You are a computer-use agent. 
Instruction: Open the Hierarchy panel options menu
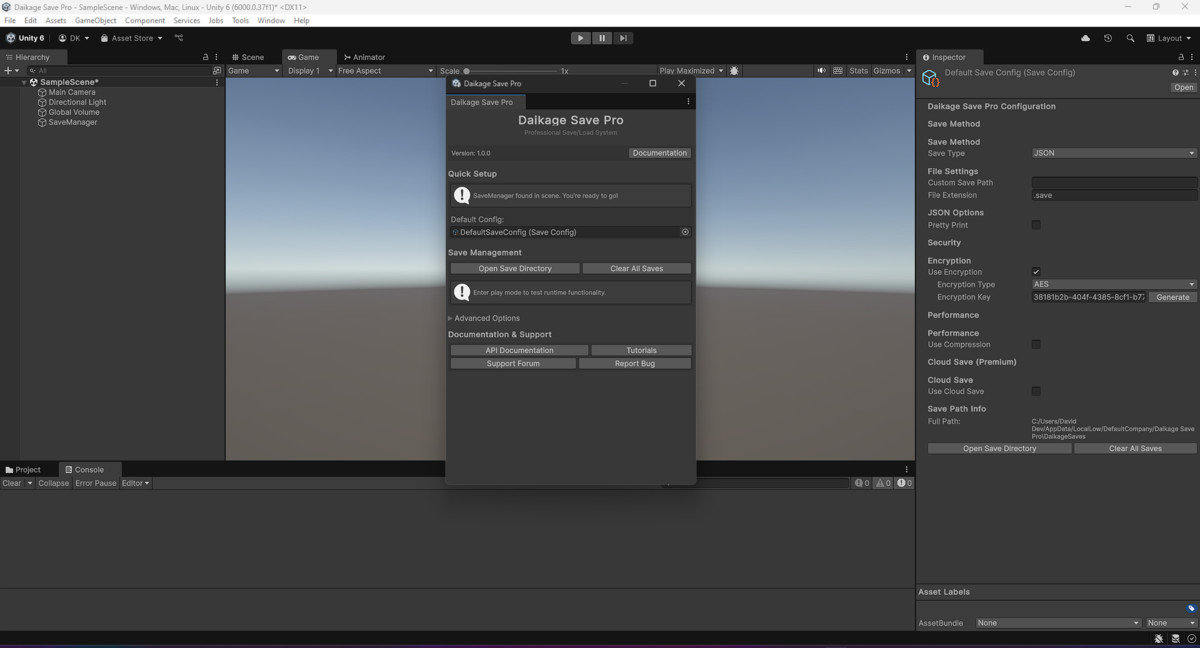tap(216, 57)
